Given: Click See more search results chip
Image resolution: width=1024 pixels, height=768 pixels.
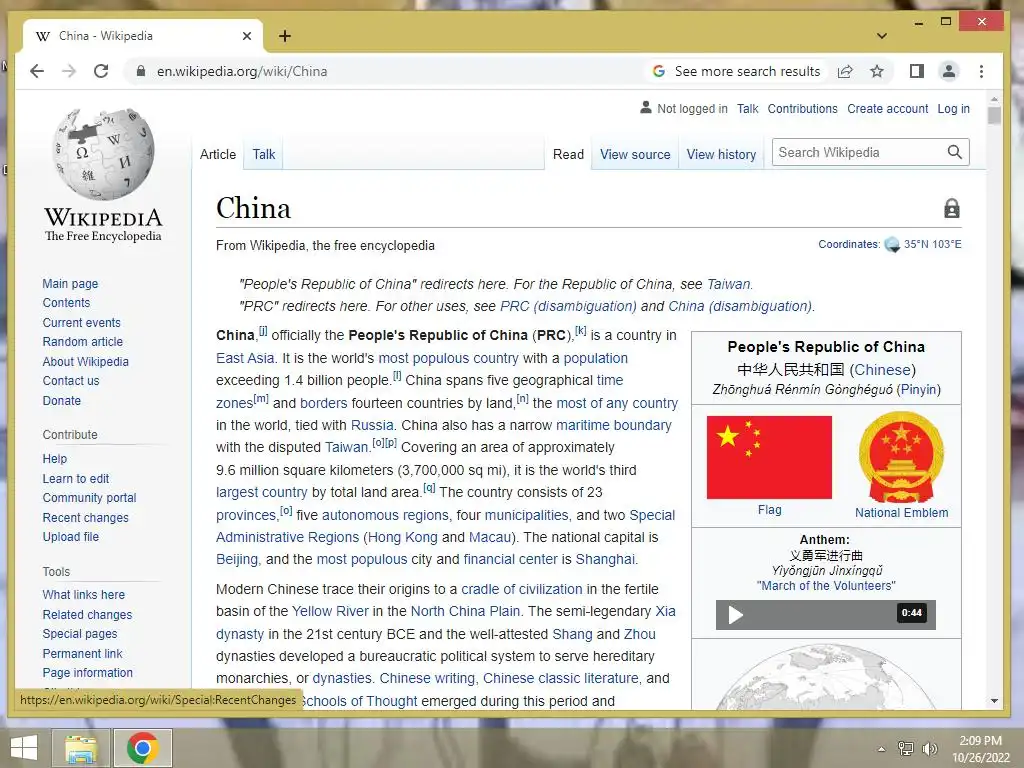Looking at the screenshot, I should (738, 71).
